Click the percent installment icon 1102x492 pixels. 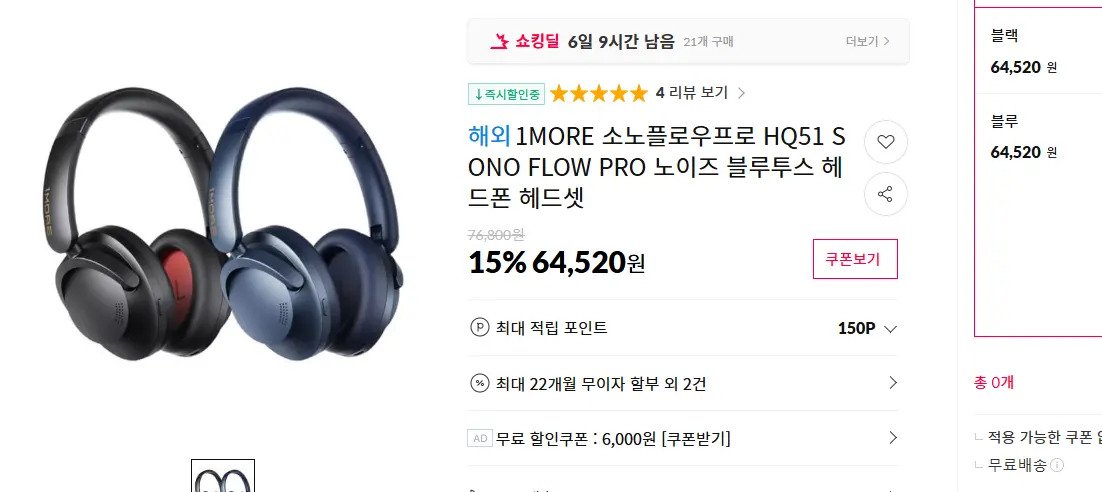tap(479, 383)
